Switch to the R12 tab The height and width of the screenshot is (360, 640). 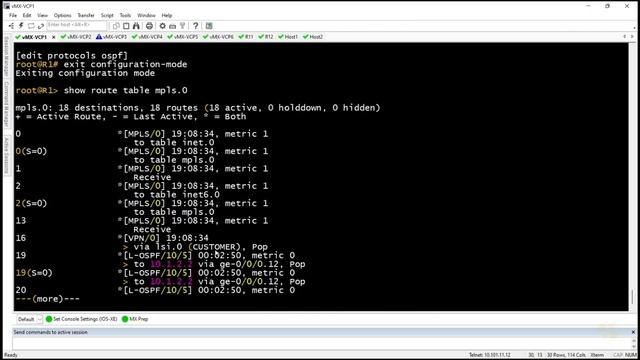(x=266, y=37)
